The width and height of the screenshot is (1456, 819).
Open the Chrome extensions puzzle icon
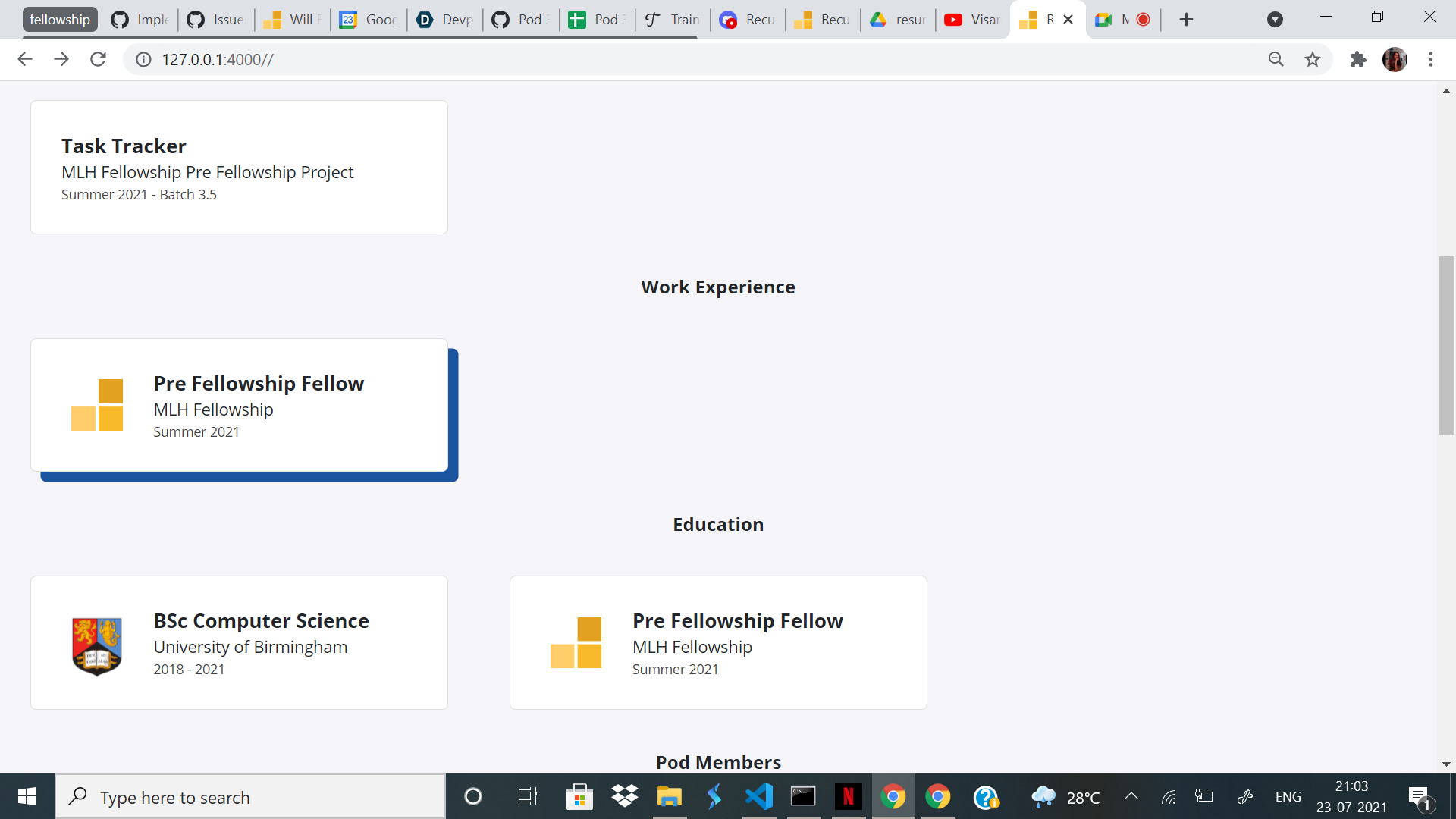tap(1357, 59)
